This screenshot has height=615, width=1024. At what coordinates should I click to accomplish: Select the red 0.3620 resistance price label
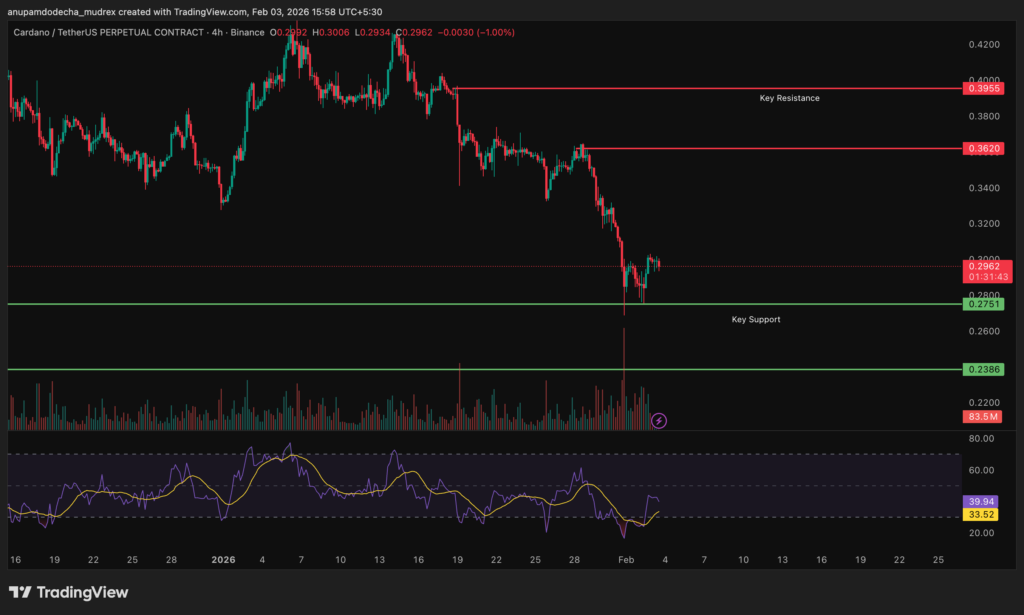(984, 148)
